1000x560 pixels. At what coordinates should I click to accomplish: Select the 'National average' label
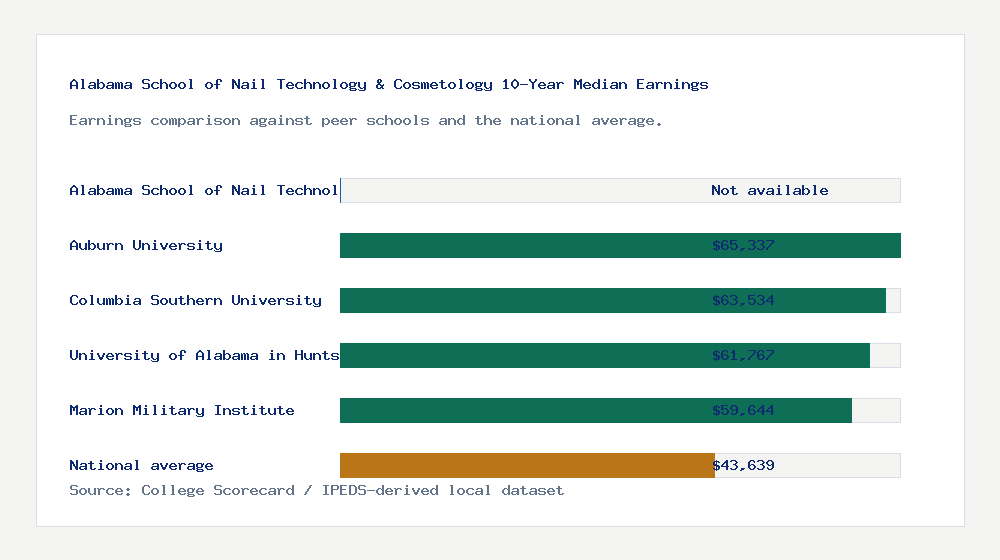coord(141,466)
